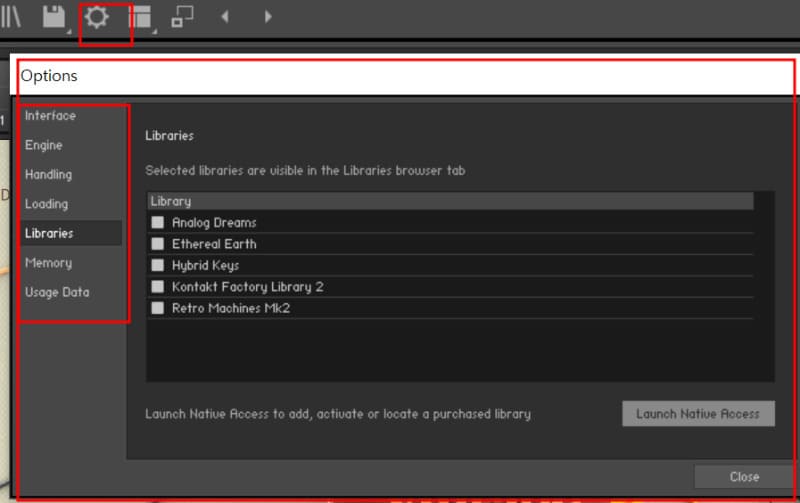This screenshot has width=800, height=503.
Task: Check the Hybrid Keys library box
Action: pos(158,265)
